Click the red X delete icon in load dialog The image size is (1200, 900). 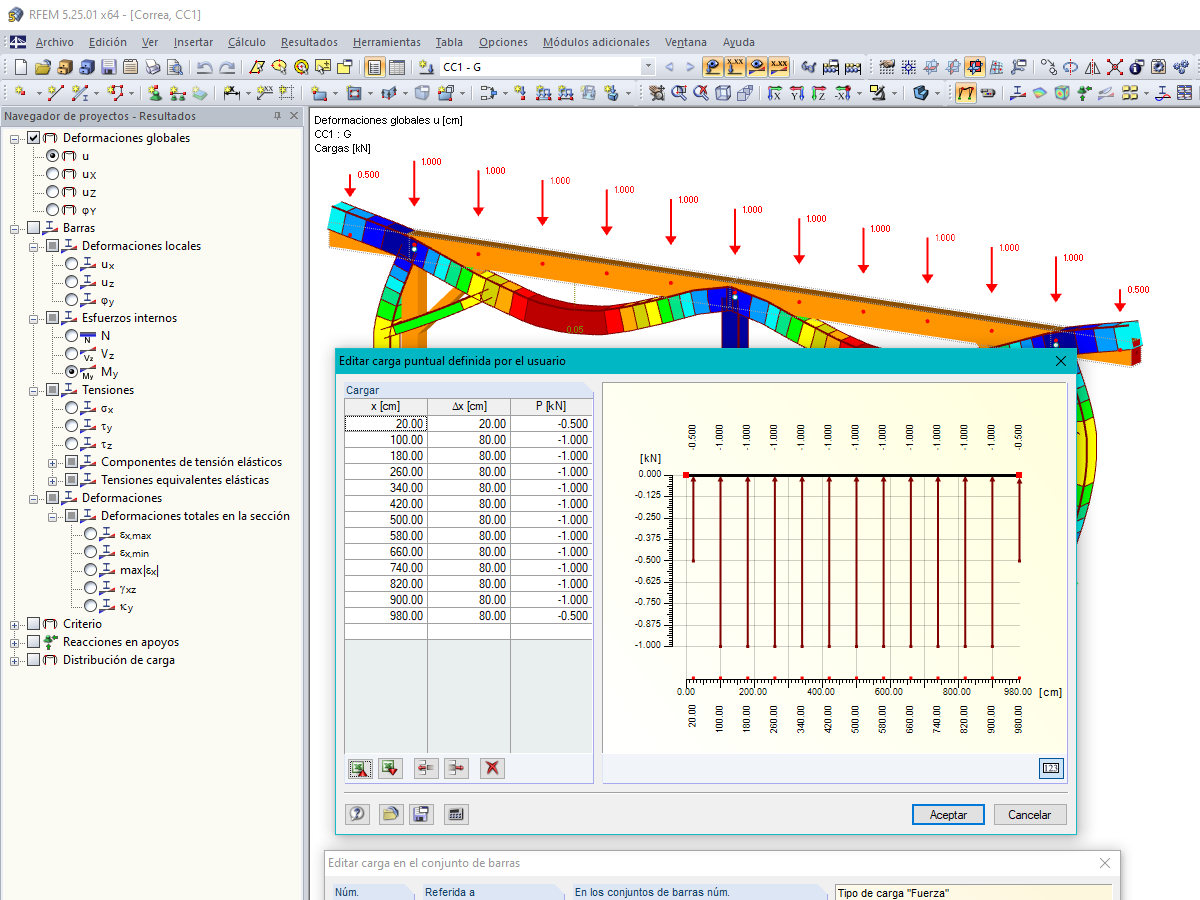(x=491, y=768)
